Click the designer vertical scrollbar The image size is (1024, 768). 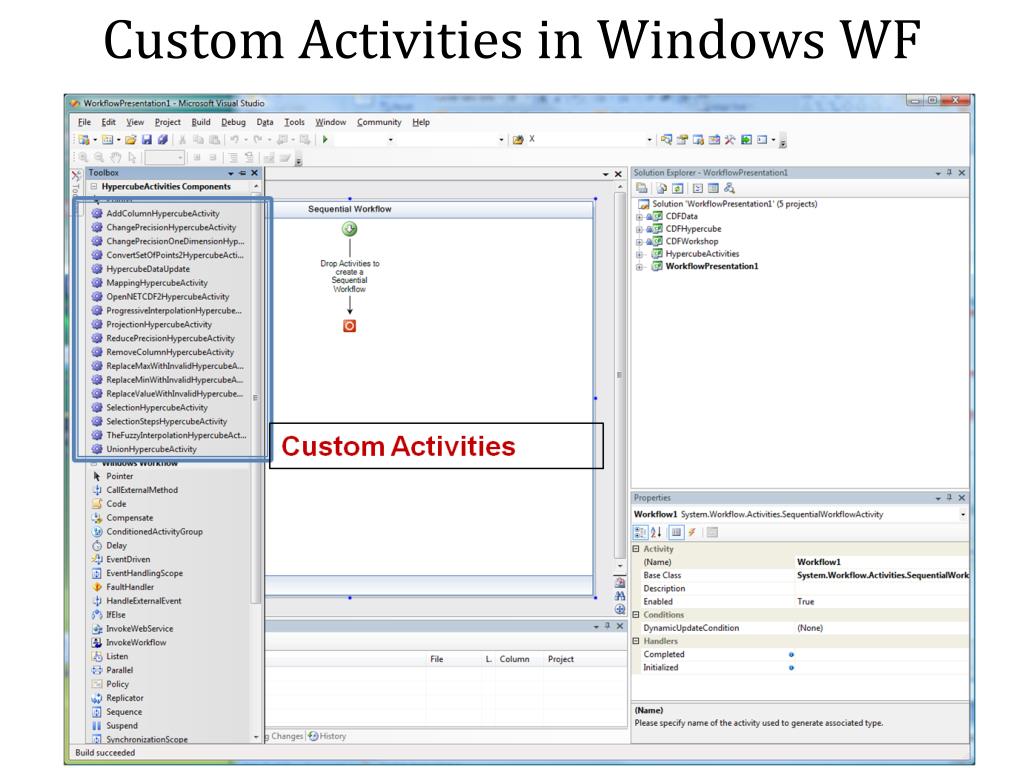[620, 375]
